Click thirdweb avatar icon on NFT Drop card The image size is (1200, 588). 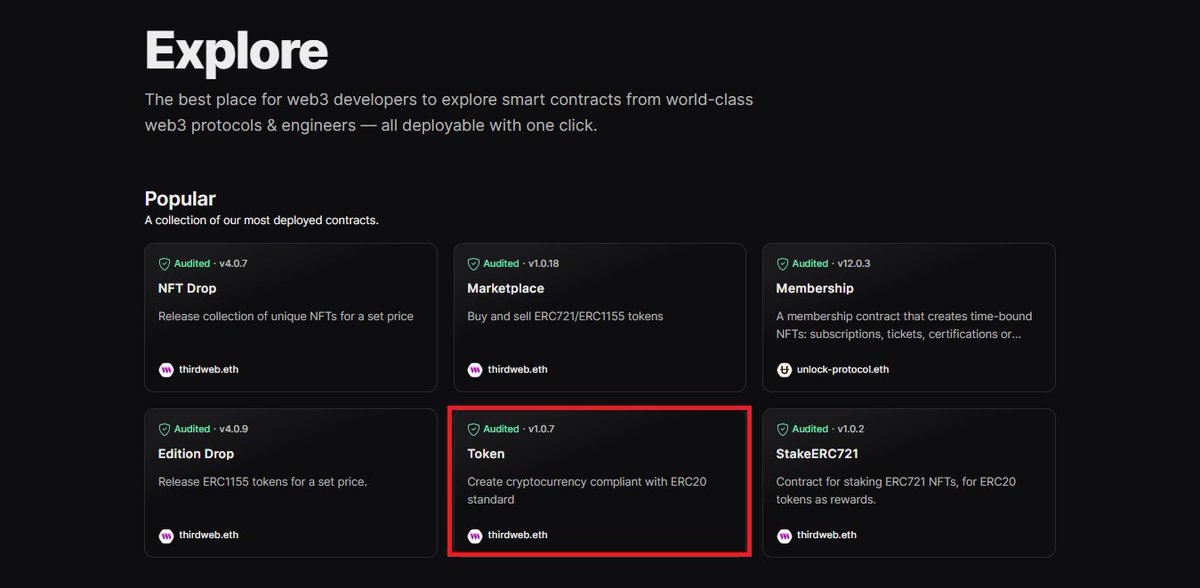click(x=166, y=370)
